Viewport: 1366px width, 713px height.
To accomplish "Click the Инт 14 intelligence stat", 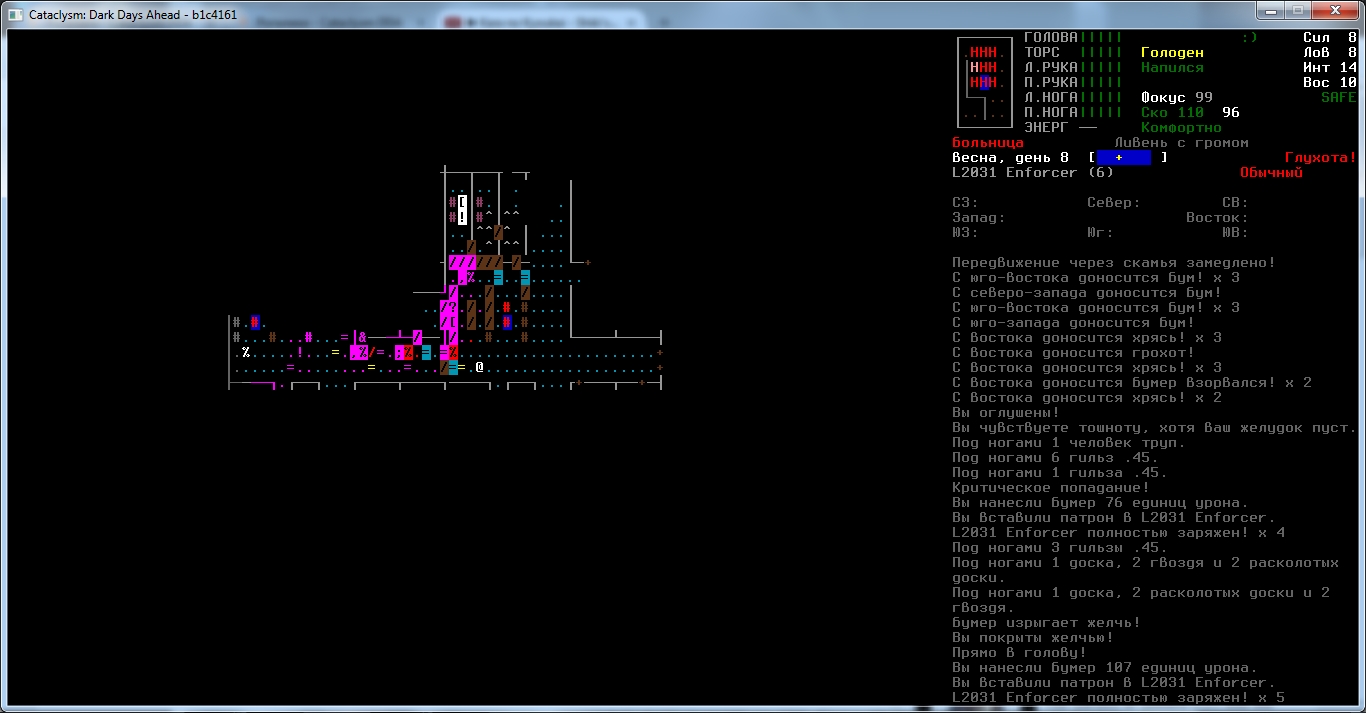I will coord(1330,67).
